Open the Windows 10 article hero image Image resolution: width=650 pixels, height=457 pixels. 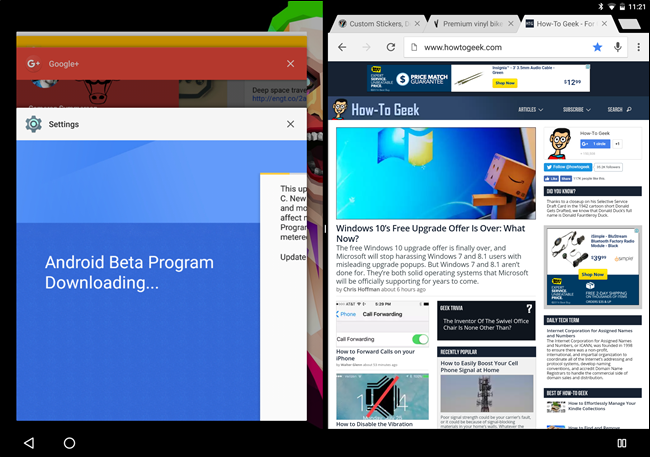[436, 173]
